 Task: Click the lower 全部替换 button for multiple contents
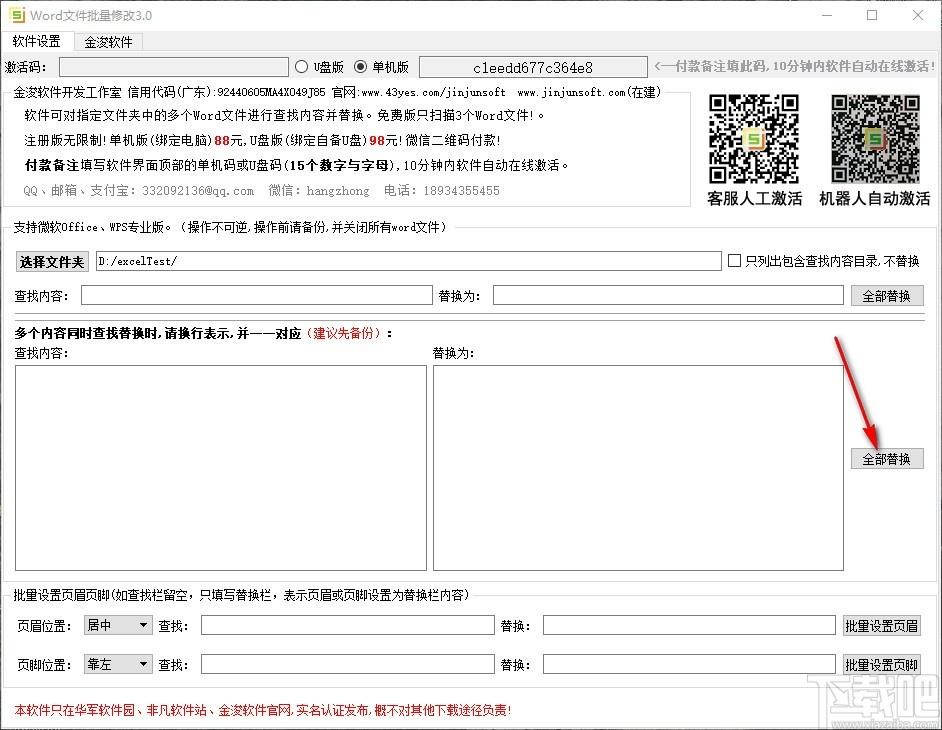tap(887, 459)
